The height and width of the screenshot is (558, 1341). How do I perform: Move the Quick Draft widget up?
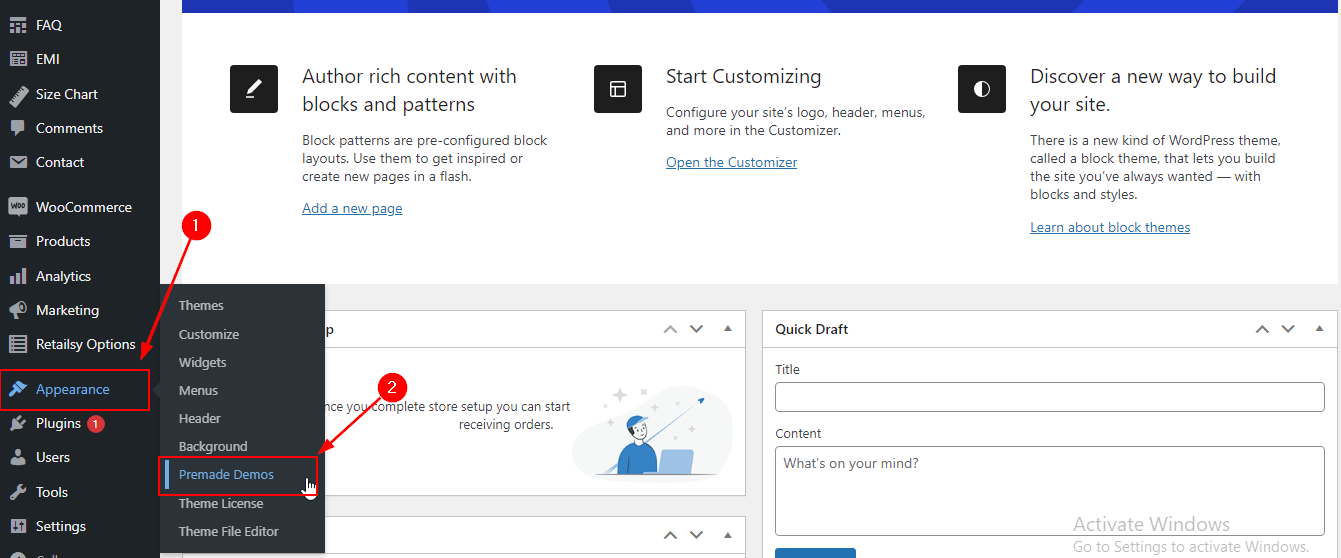(1262, 329)
